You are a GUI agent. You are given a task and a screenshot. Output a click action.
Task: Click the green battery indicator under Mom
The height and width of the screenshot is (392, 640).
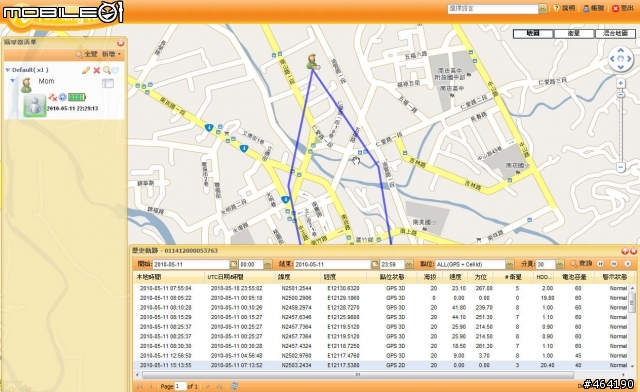77,97
